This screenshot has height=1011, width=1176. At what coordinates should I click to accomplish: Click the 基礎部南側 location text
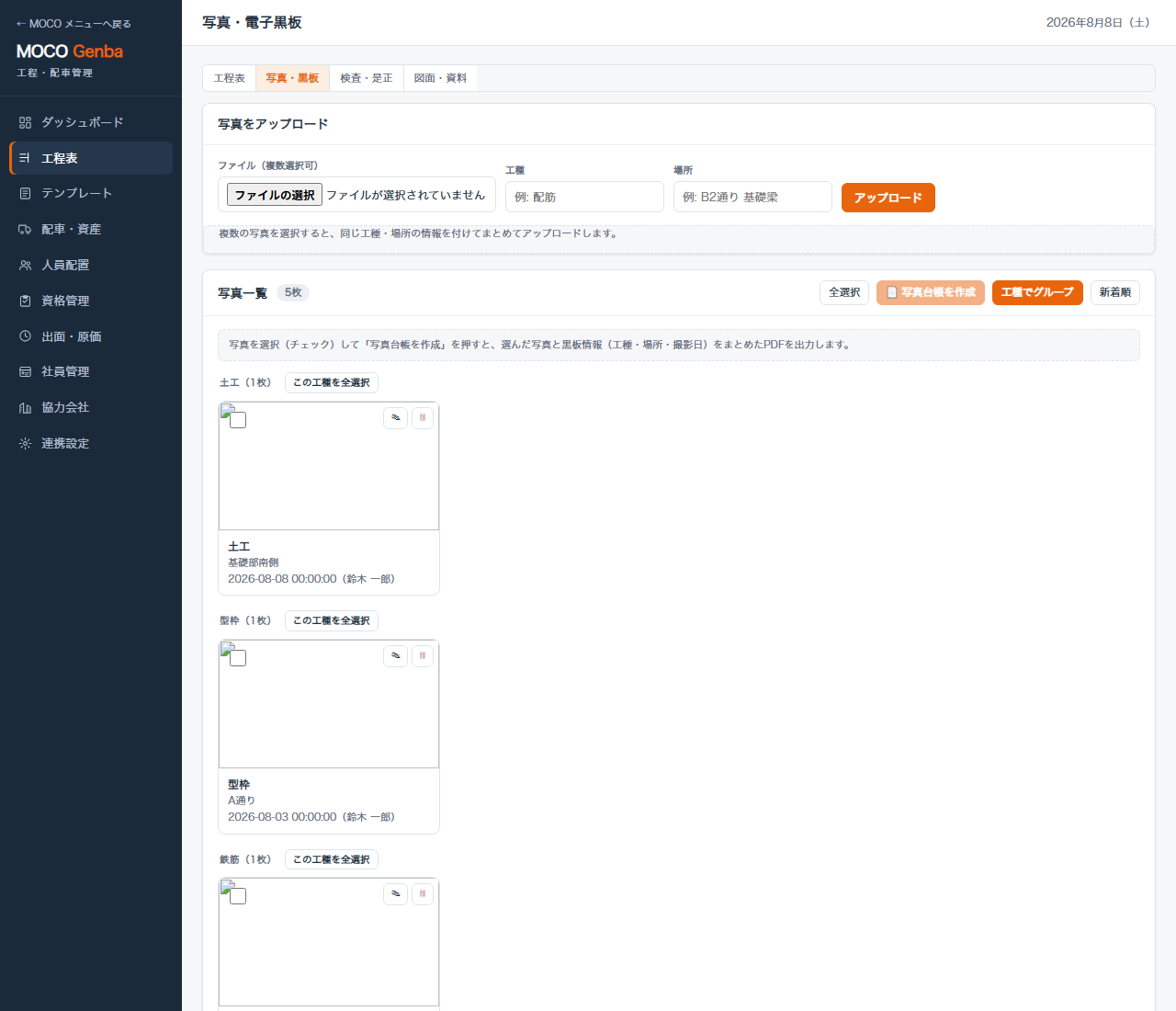pos(254,562)
